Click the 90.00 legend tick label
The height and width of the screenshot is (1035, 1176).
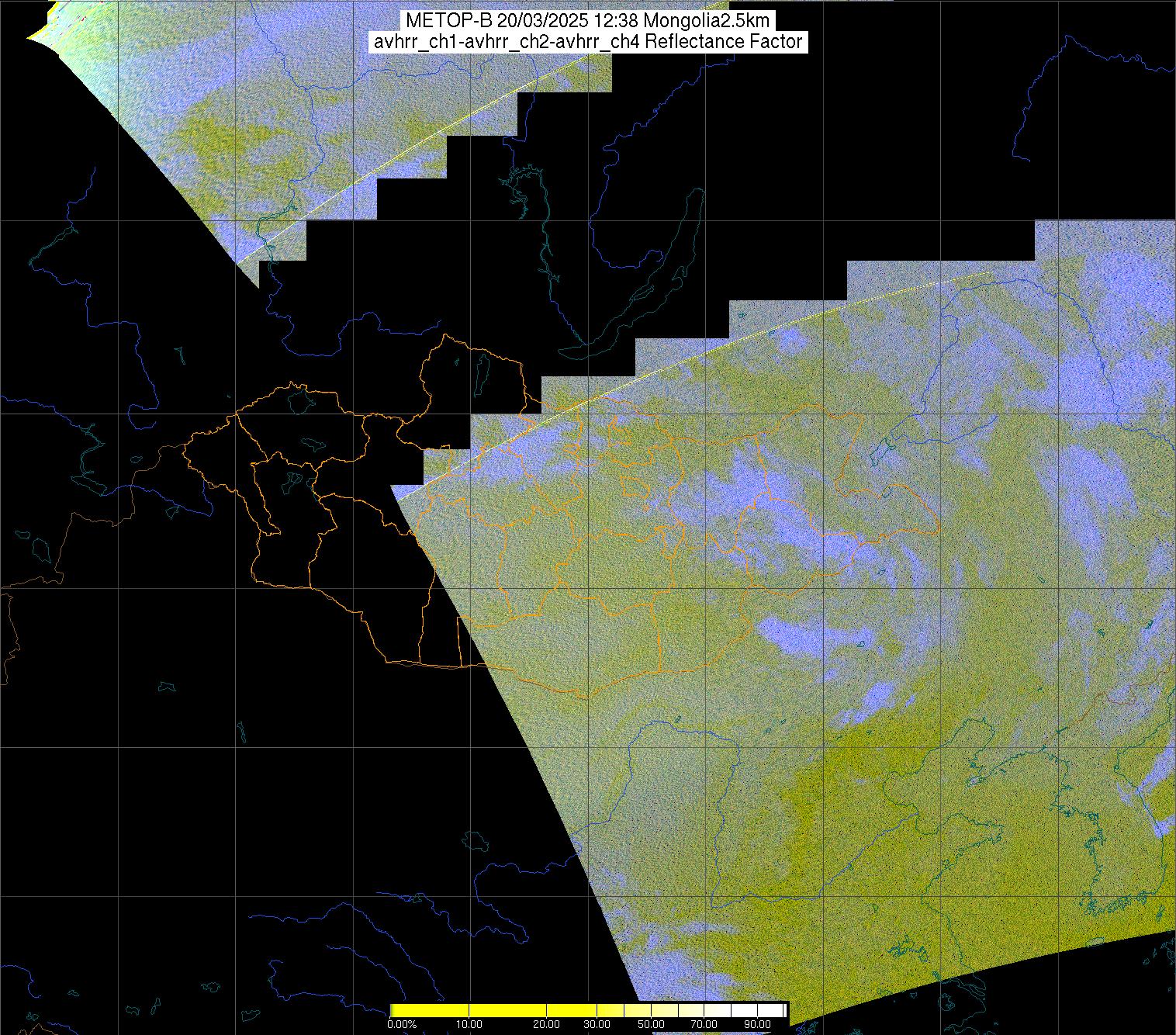tap(756, 1025)
